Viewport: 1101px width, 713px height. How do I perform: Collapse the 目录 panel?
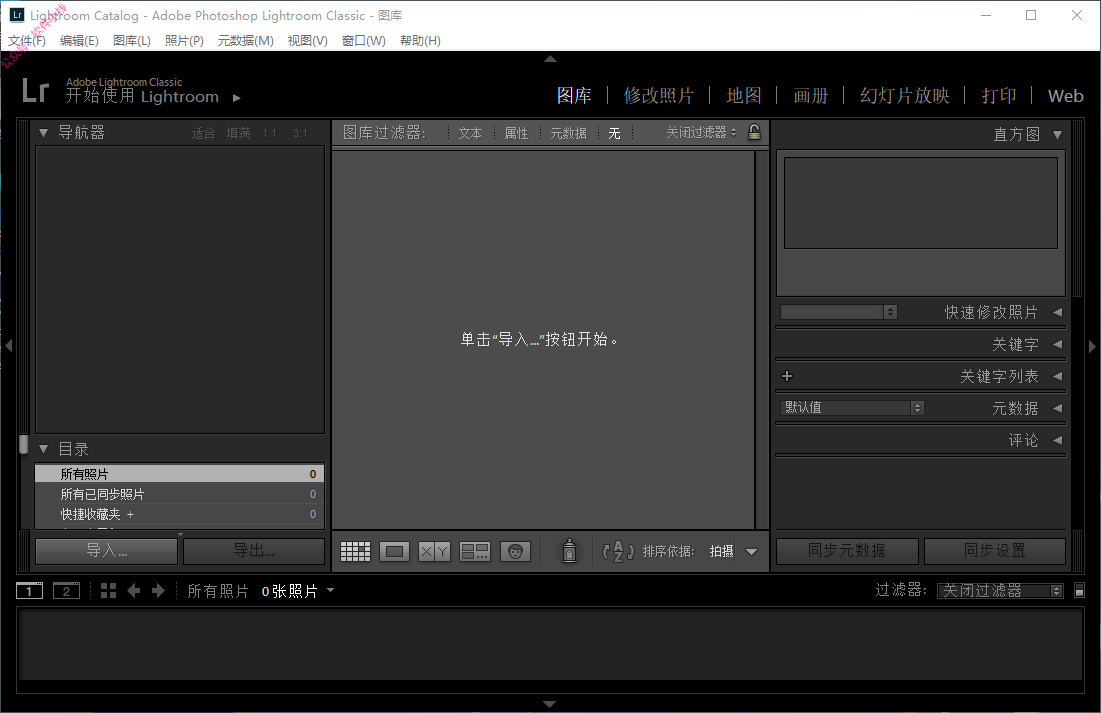[x=44, y=449]
